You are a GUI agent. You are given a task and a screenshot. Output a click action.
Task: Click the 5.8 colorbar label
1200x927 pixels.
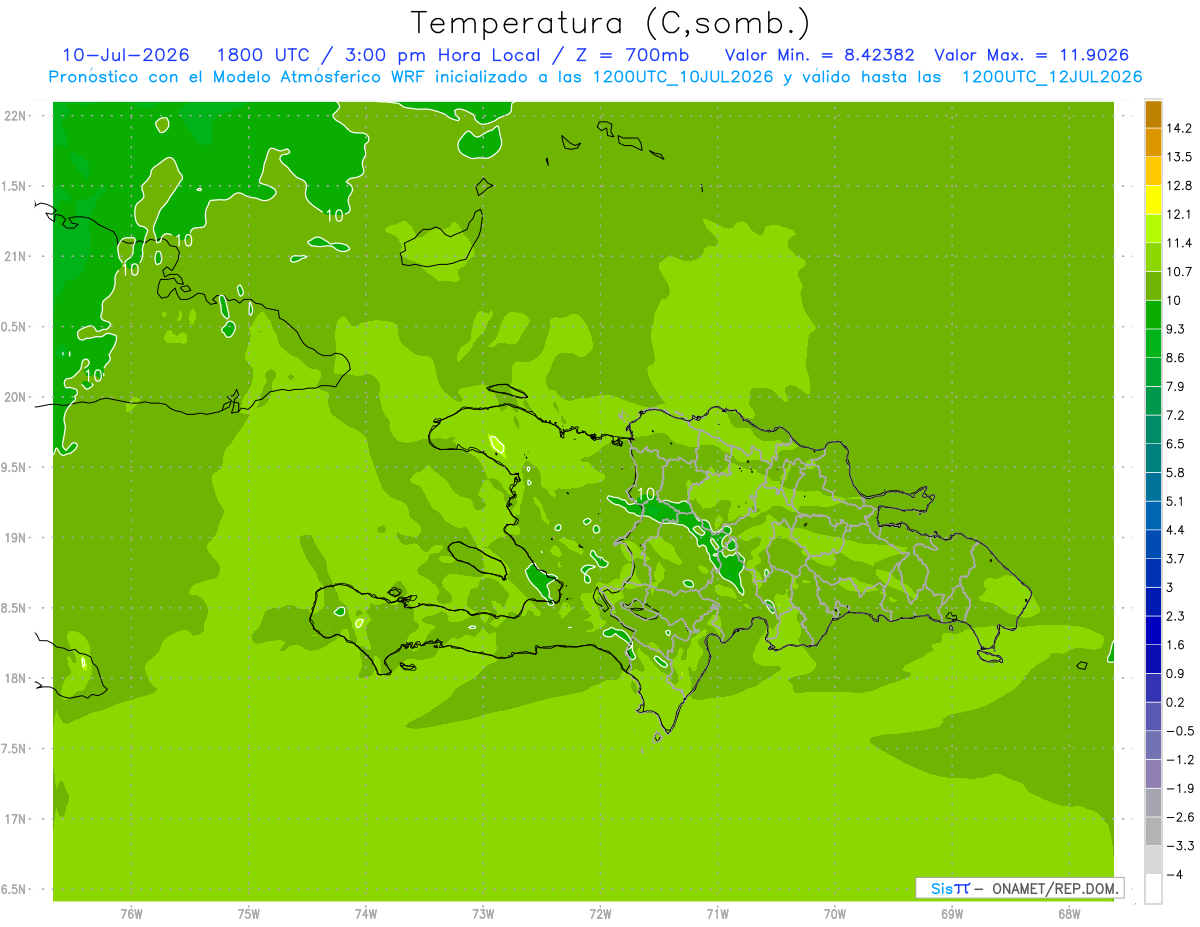[1176, 472]
